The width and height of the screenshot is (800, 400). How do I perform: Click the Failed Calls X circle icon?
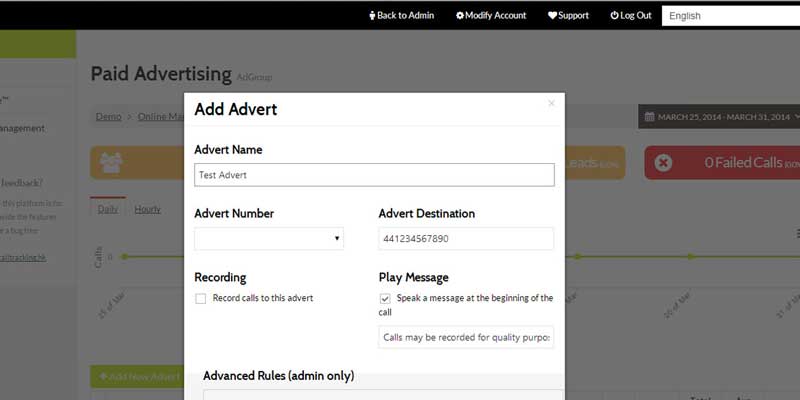click(663, 162)
